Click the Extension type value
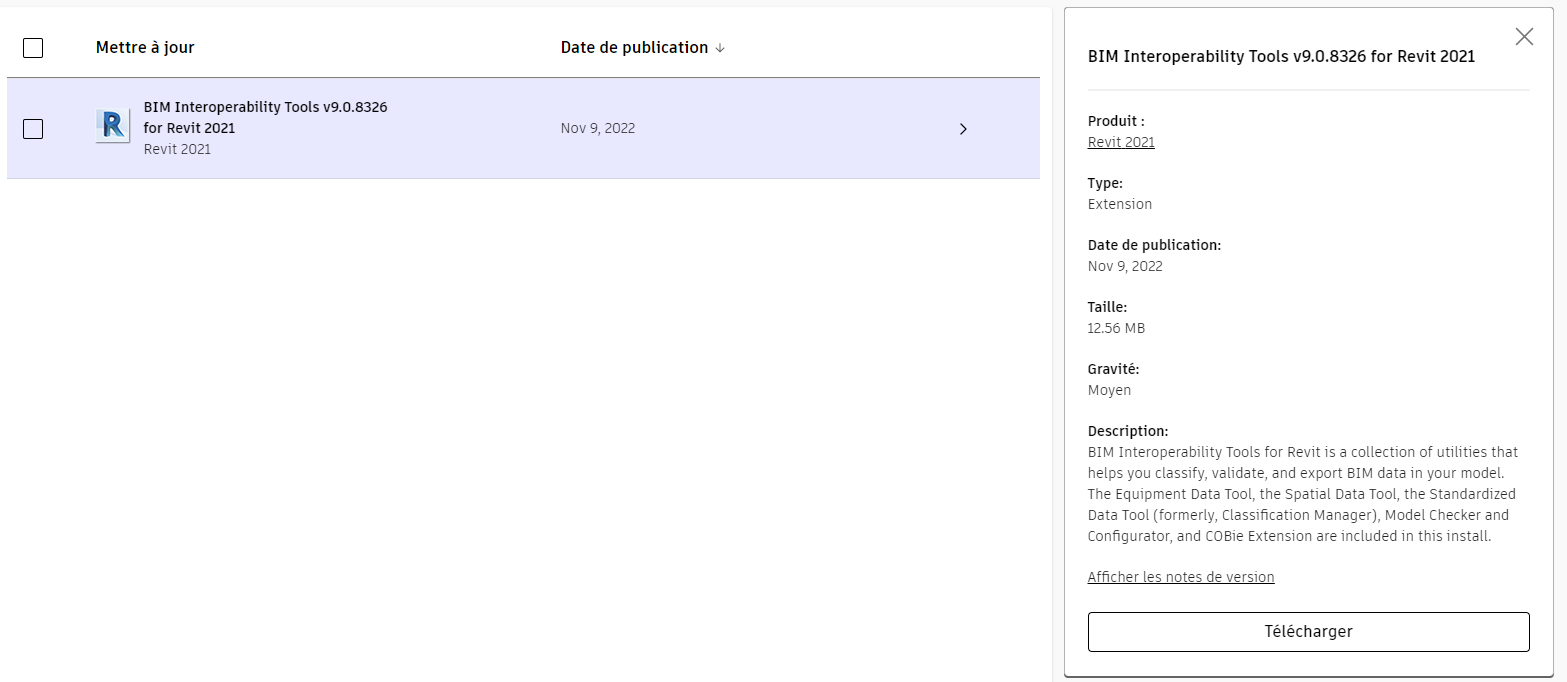1567x682 pixels. point(1120,204)
